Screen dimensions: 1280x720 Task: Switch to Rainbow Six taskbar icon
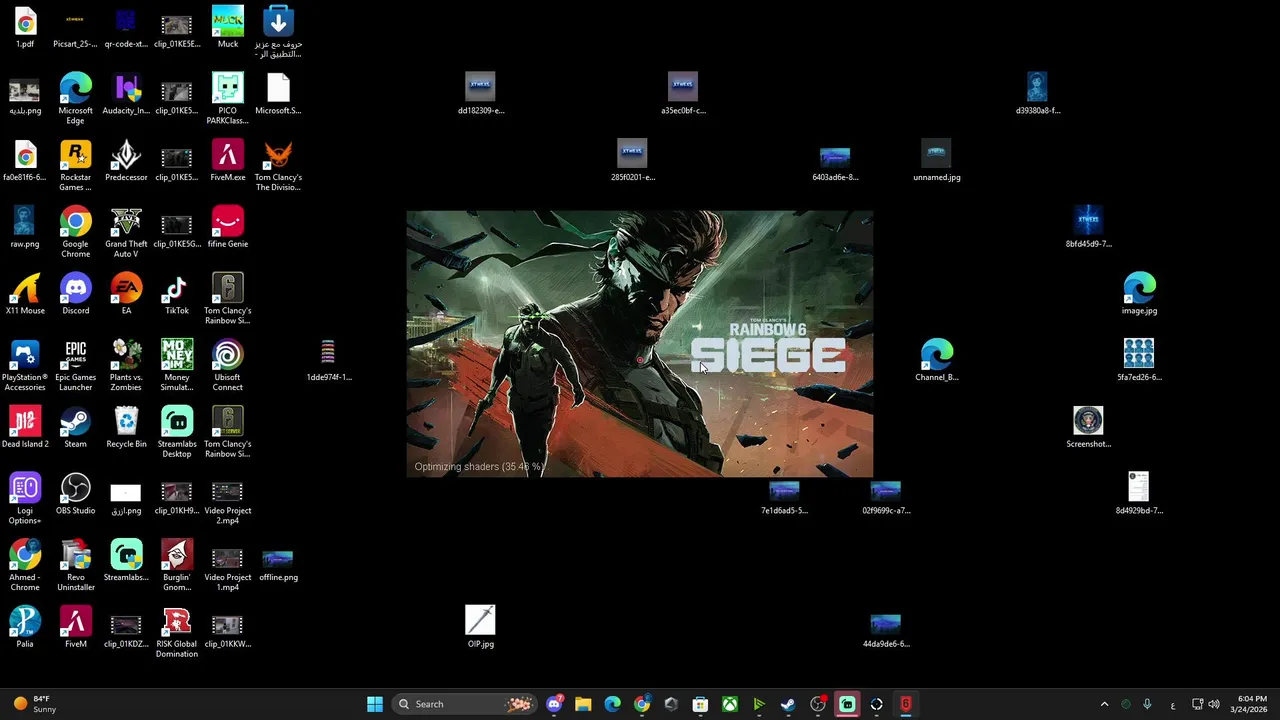click(x=906, y=704)
